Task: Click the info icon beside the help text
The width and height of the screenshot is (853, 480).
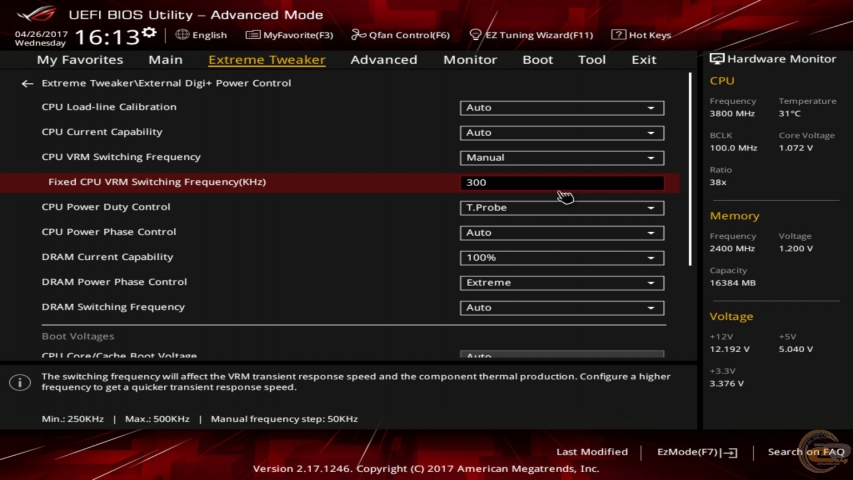Action: coord(20,383)
